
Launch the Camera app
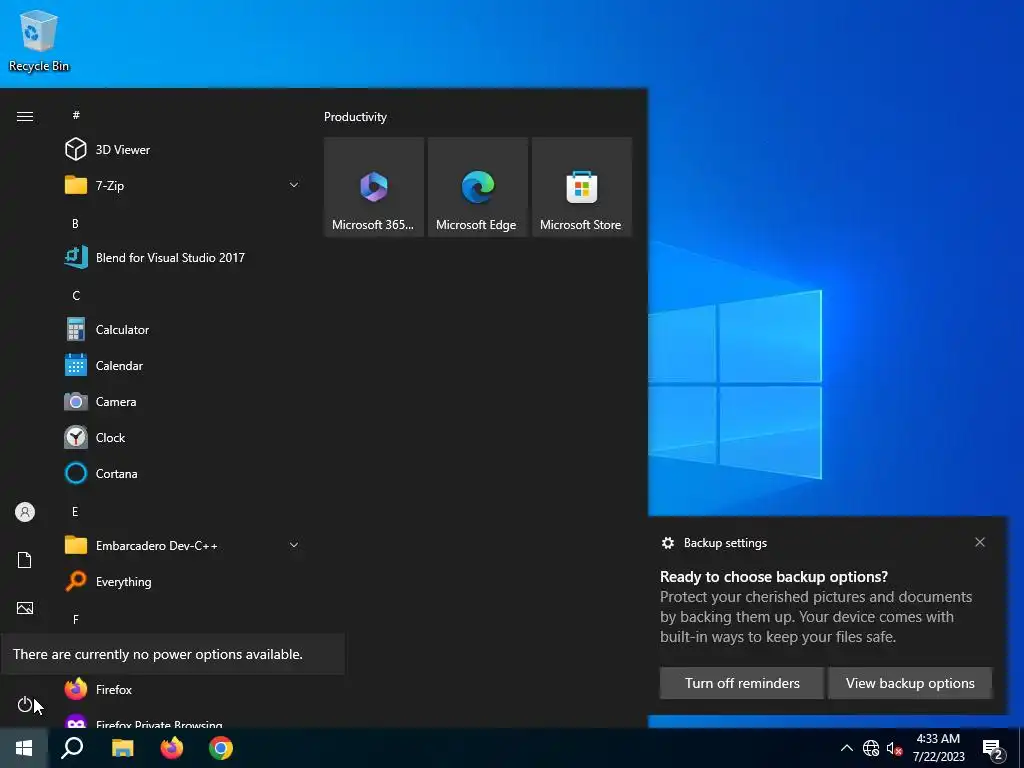pos(183,402)
